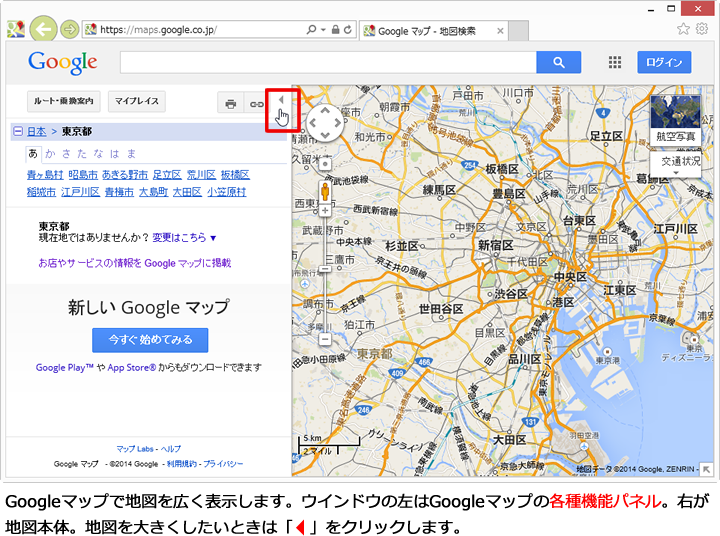Open the 大島町 link
The image size is (720, 536).
point(153,192)
